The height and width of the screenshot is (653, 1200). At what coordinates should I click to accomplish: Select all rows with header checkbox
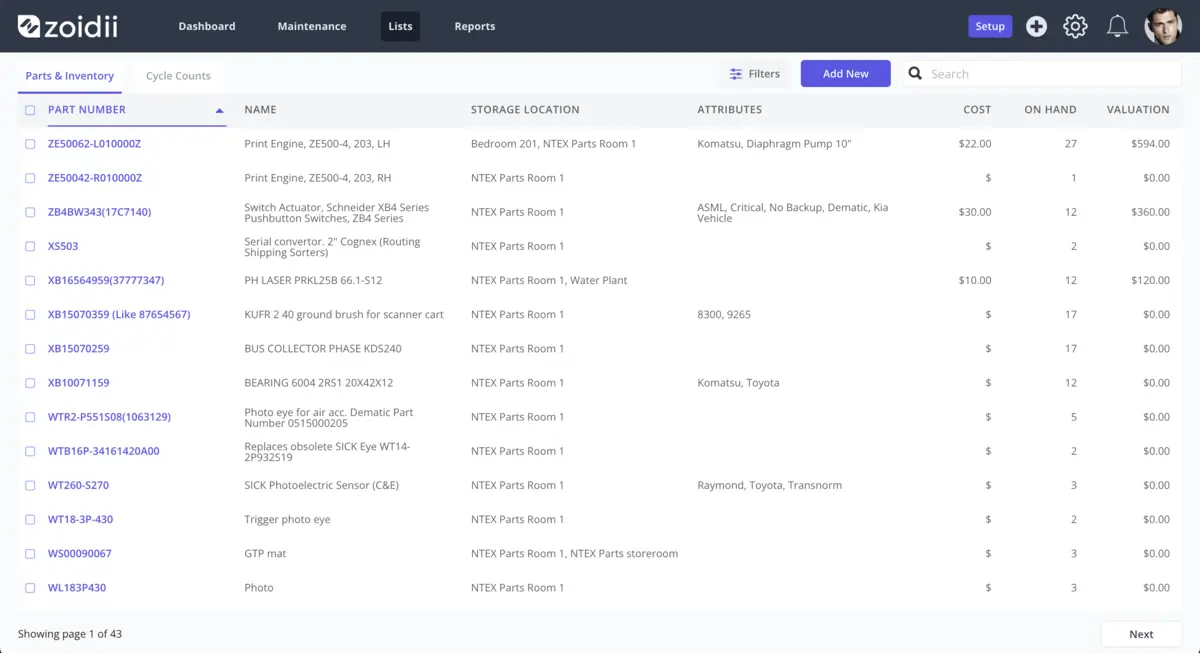click(30, 110)
